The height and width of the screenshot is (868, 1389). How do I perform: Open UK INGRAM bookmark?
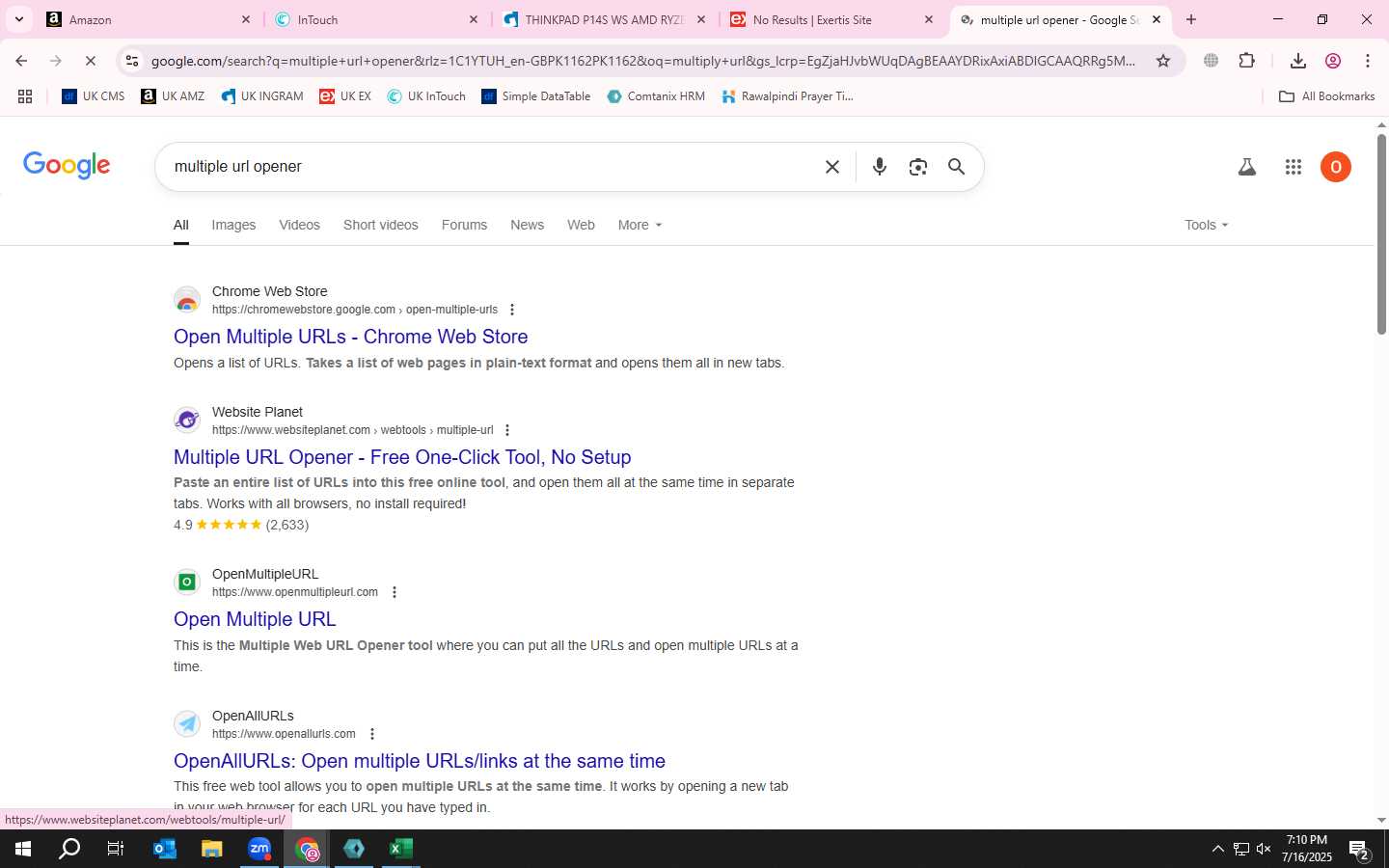(x=262, y=96)
